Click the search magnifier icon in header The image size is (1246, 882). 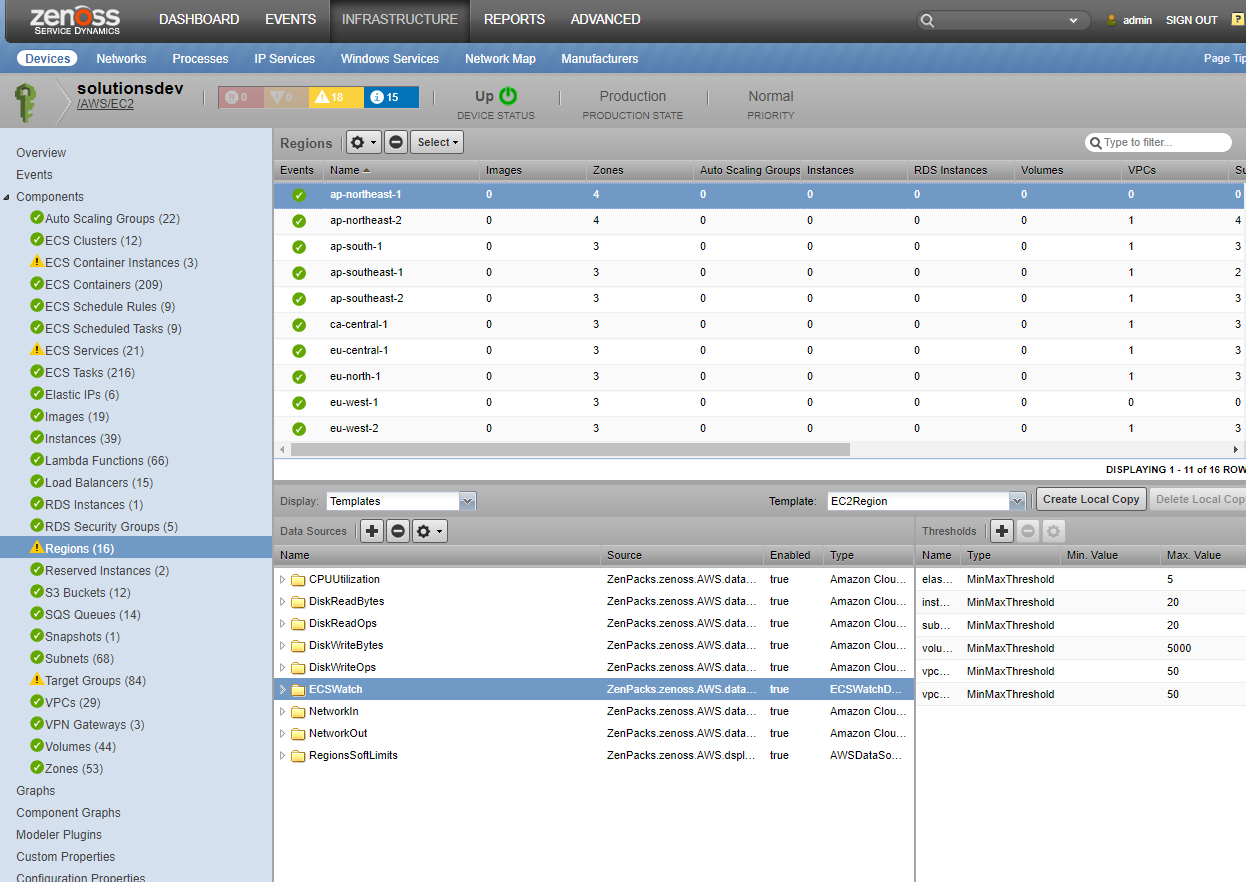tap(927, 20)
